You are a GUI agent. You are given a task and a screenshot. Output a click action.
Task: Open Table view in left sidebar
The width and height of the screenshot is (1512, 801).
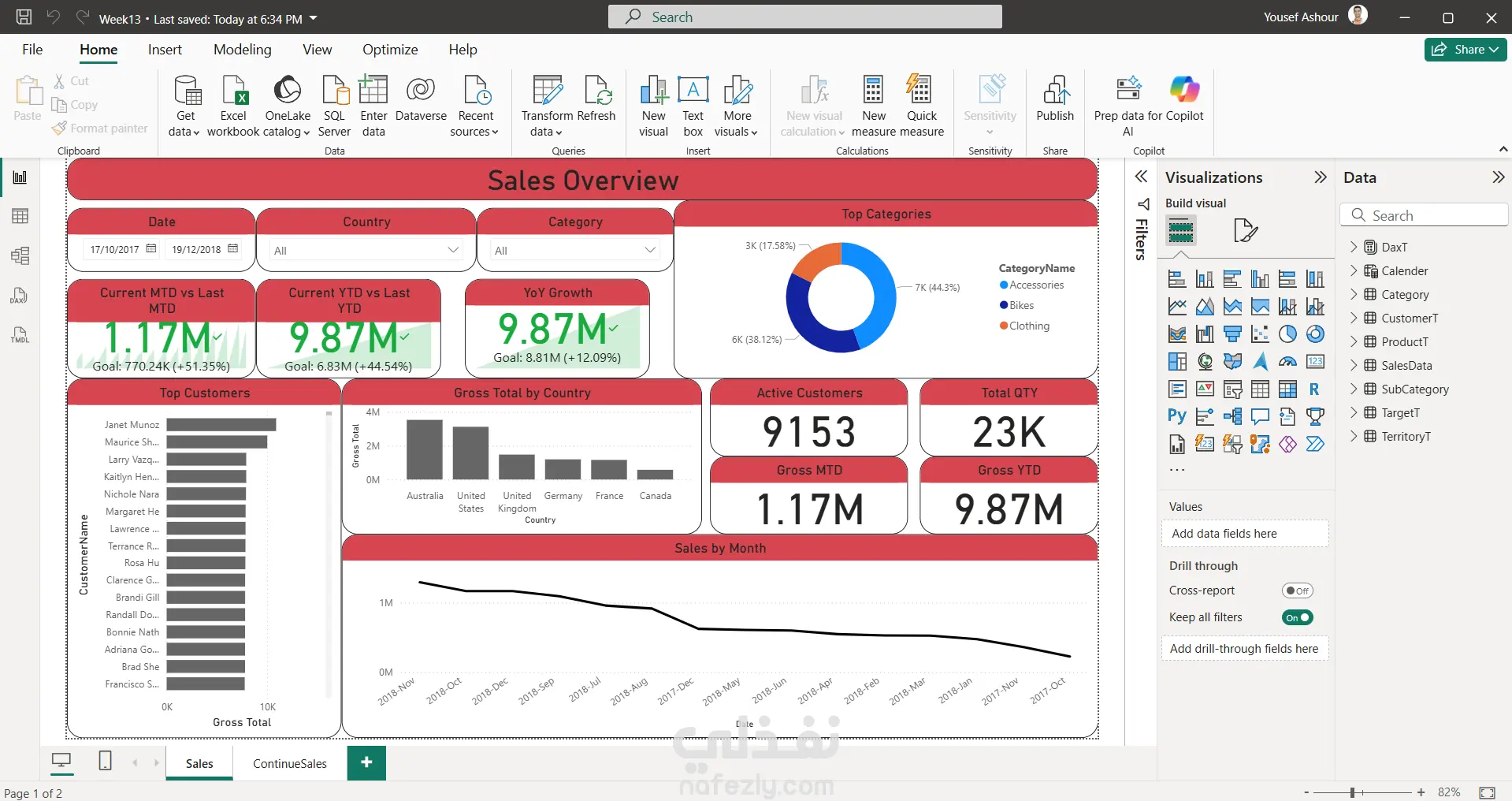(20, 216)
